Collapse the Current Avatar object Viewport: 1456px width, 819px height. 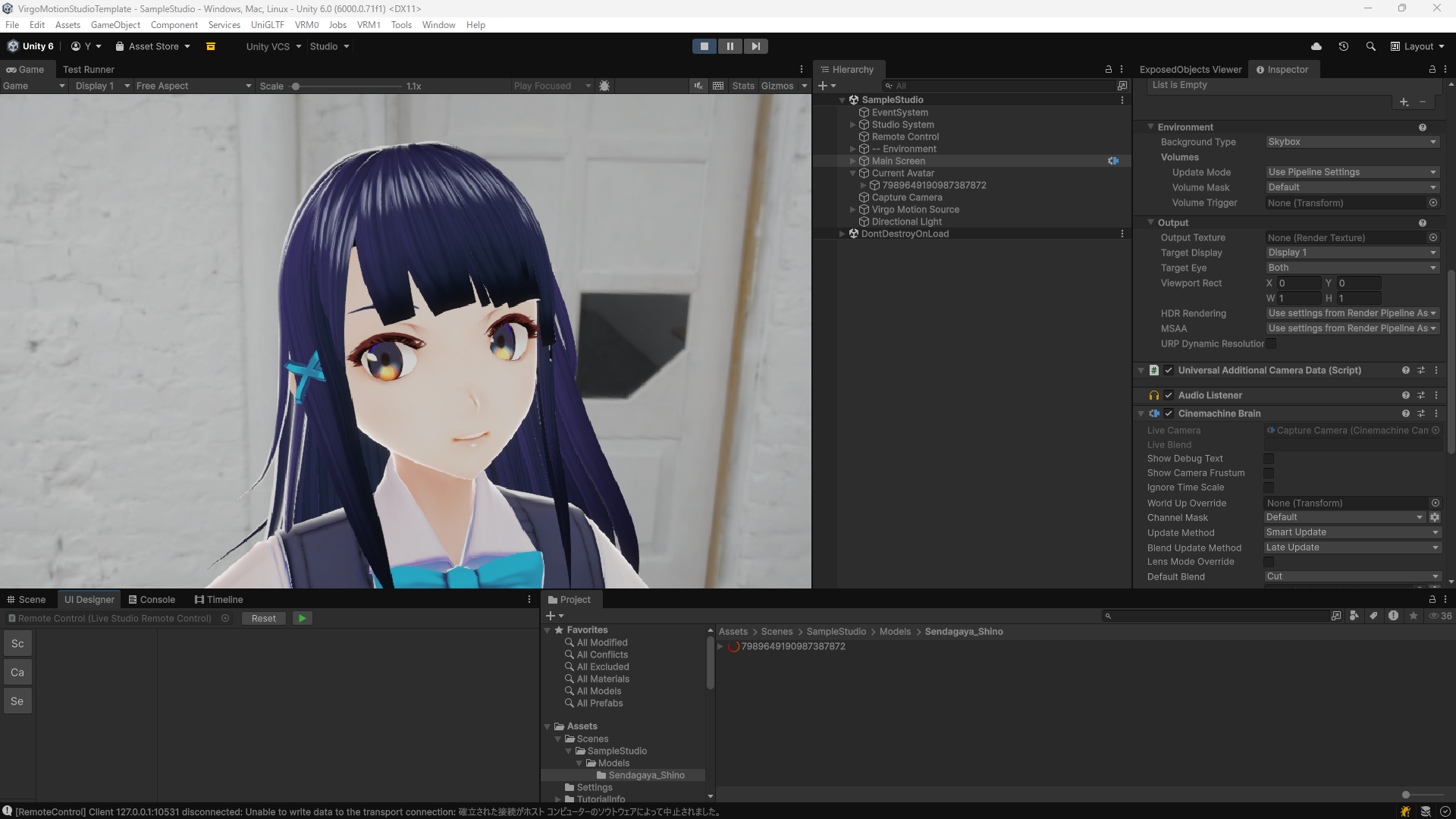click(852, 173)
